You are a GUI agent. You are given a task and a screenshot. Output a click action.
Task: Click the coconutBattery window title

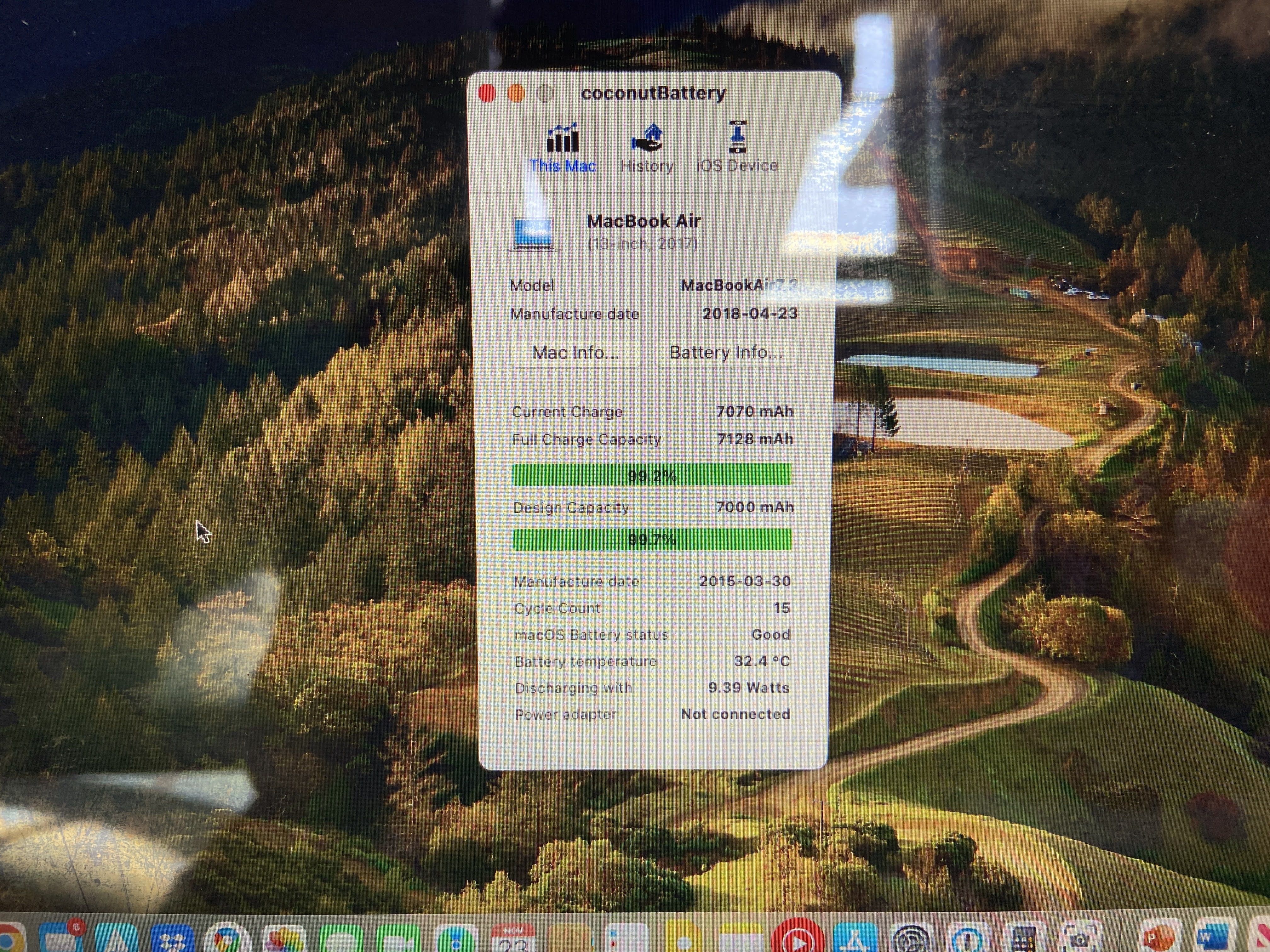[653, 93]
